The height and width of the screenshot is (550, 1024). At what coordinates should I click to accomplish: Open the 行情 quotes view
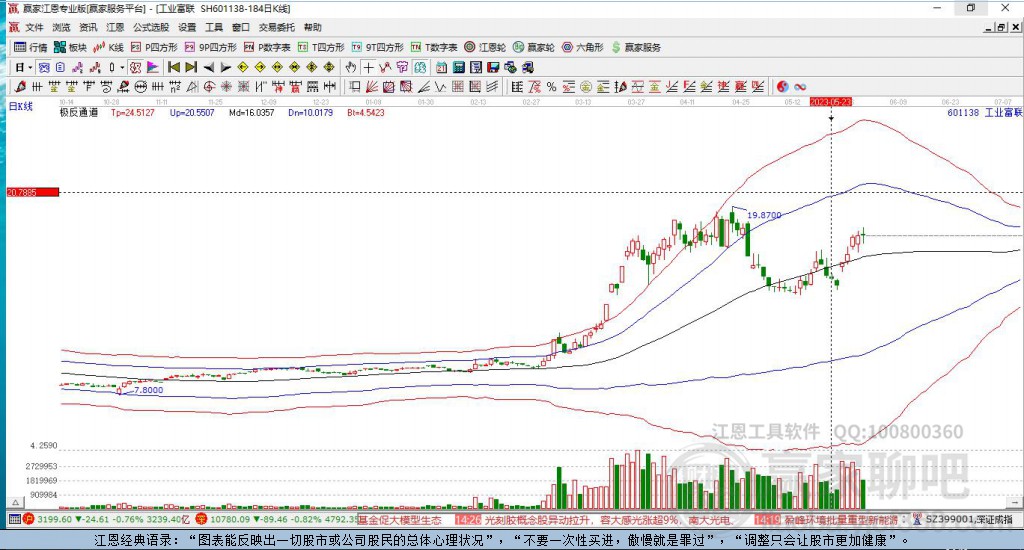tap(31, 47)
